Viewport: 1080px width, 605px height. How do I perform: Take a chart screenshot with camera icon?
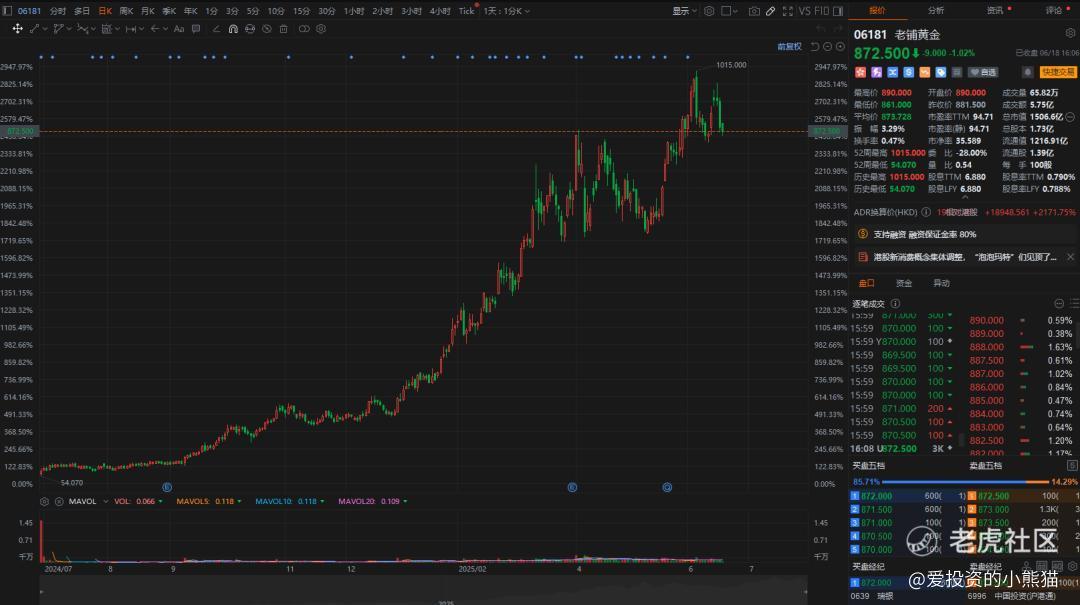pyautogui.click(x=754, y=11)
